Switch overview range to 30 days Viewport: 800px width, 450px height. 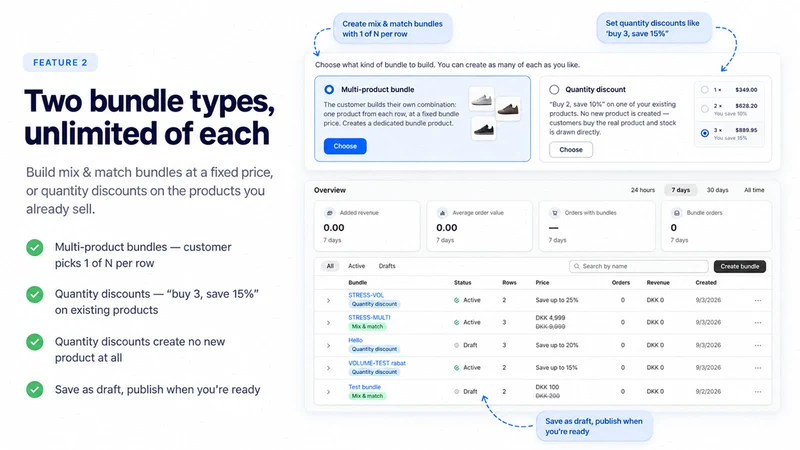717,190
